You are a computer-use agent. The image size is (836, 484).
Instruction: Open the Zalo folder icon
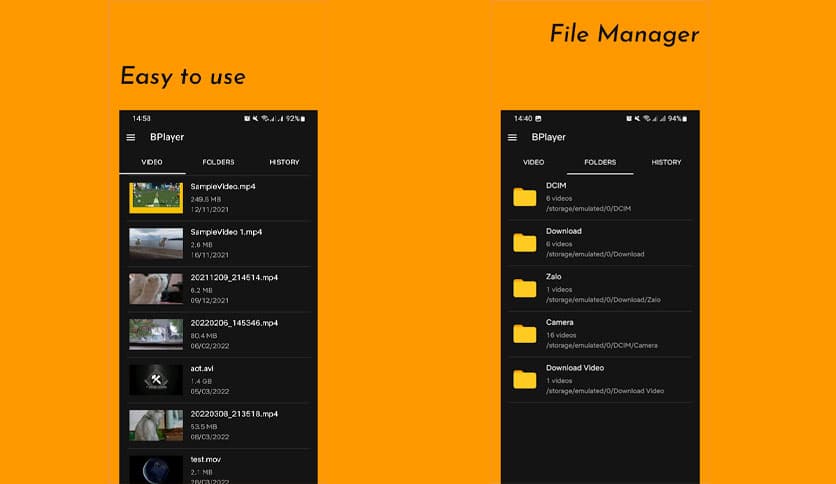click(x=525, y=288)
